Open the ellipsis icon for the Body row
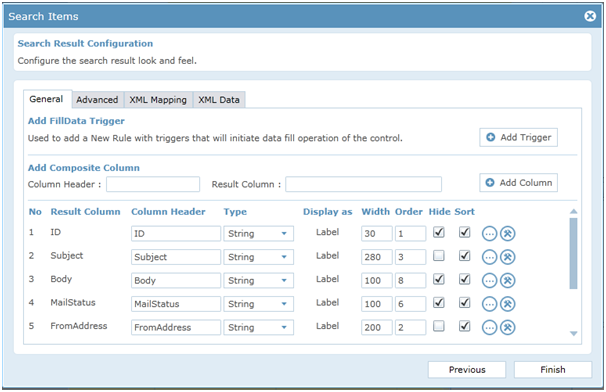 point(489,281)
